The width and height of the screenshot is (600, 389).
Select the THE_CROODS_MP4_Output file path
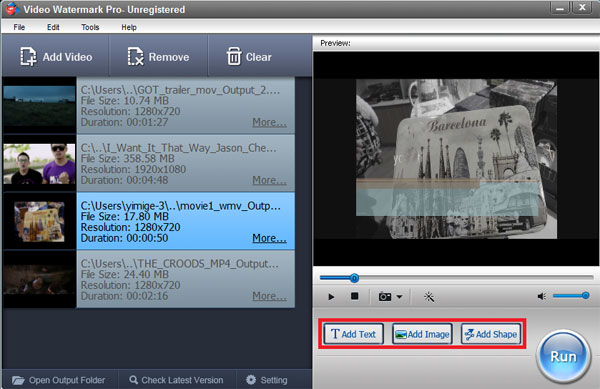click(179, 264)
